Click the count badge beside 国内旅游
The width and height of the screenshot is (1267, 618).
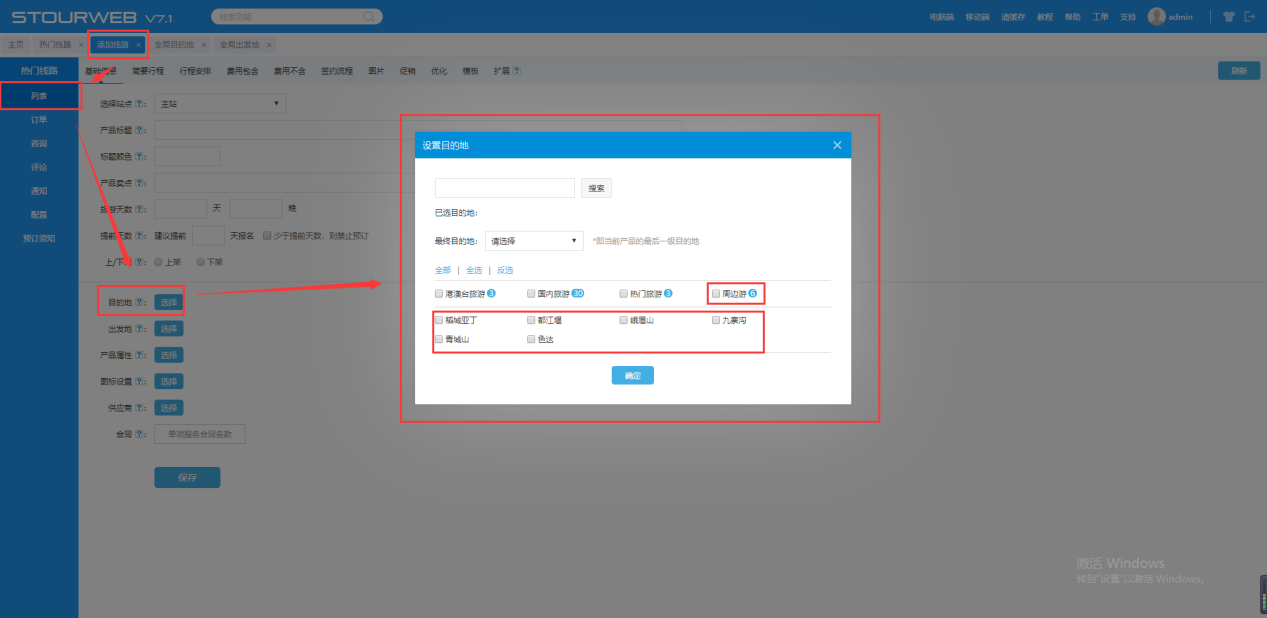coord(577,294)
